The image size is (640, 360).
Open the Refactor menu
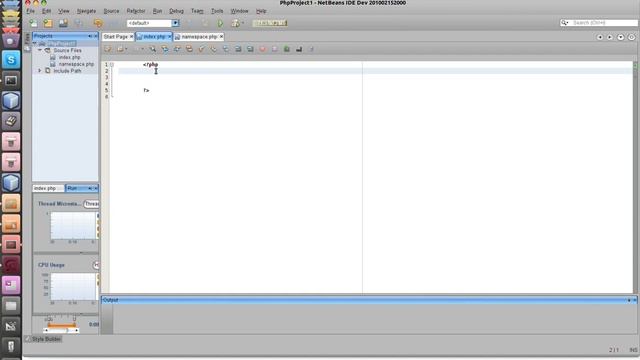[x=136, y=11]
